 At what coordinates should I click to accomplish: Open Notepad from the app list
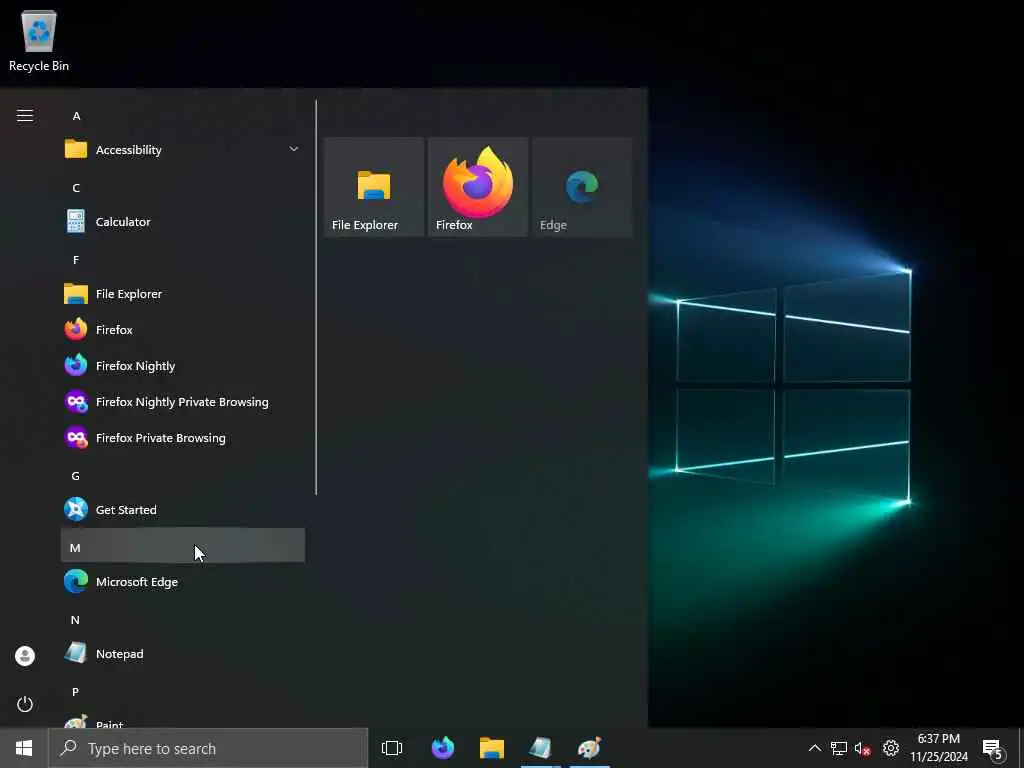[x=183, y=653]
